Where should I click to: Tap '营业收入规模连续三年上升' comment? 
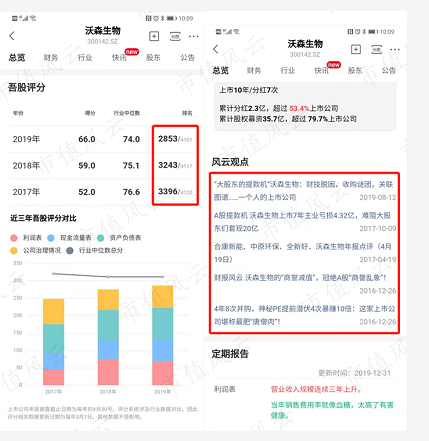pos(316,389)
